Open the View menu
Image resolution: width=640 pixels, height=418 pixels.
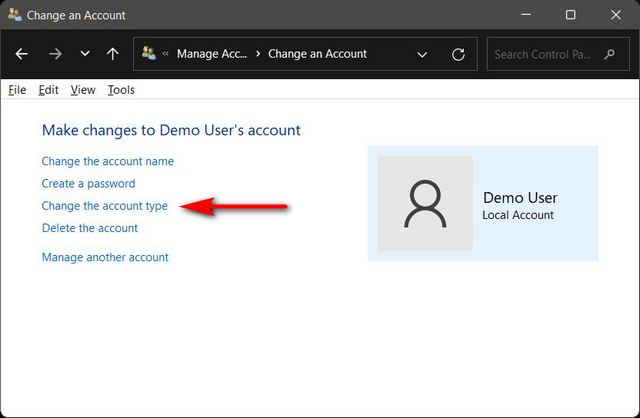tap(83, 90)
